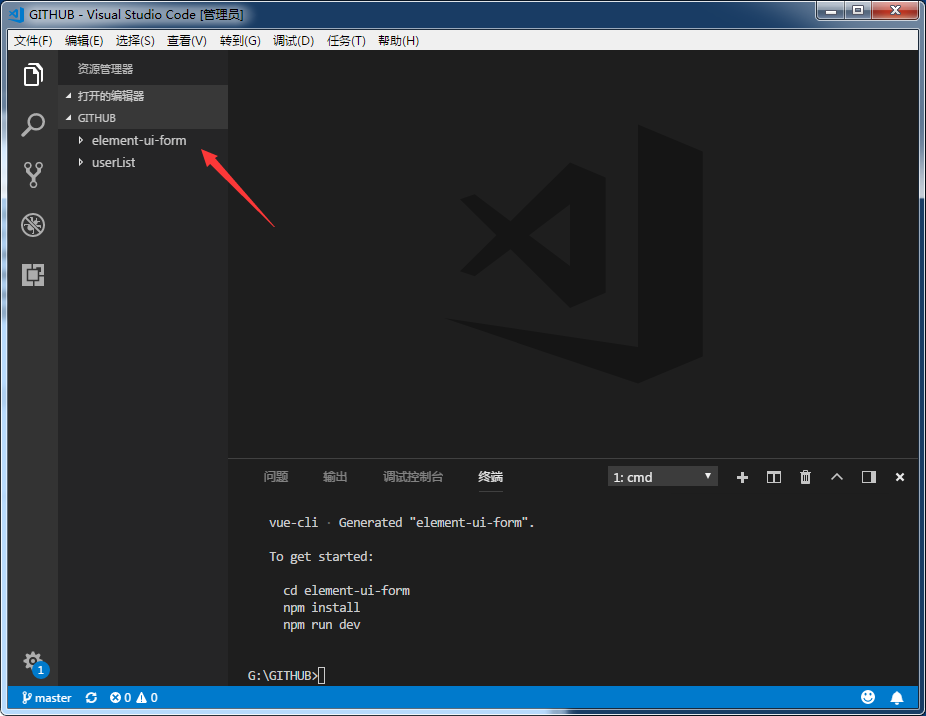Create a new terminal with plus icon
Viewport: 926px width, 716px height.
742,477
